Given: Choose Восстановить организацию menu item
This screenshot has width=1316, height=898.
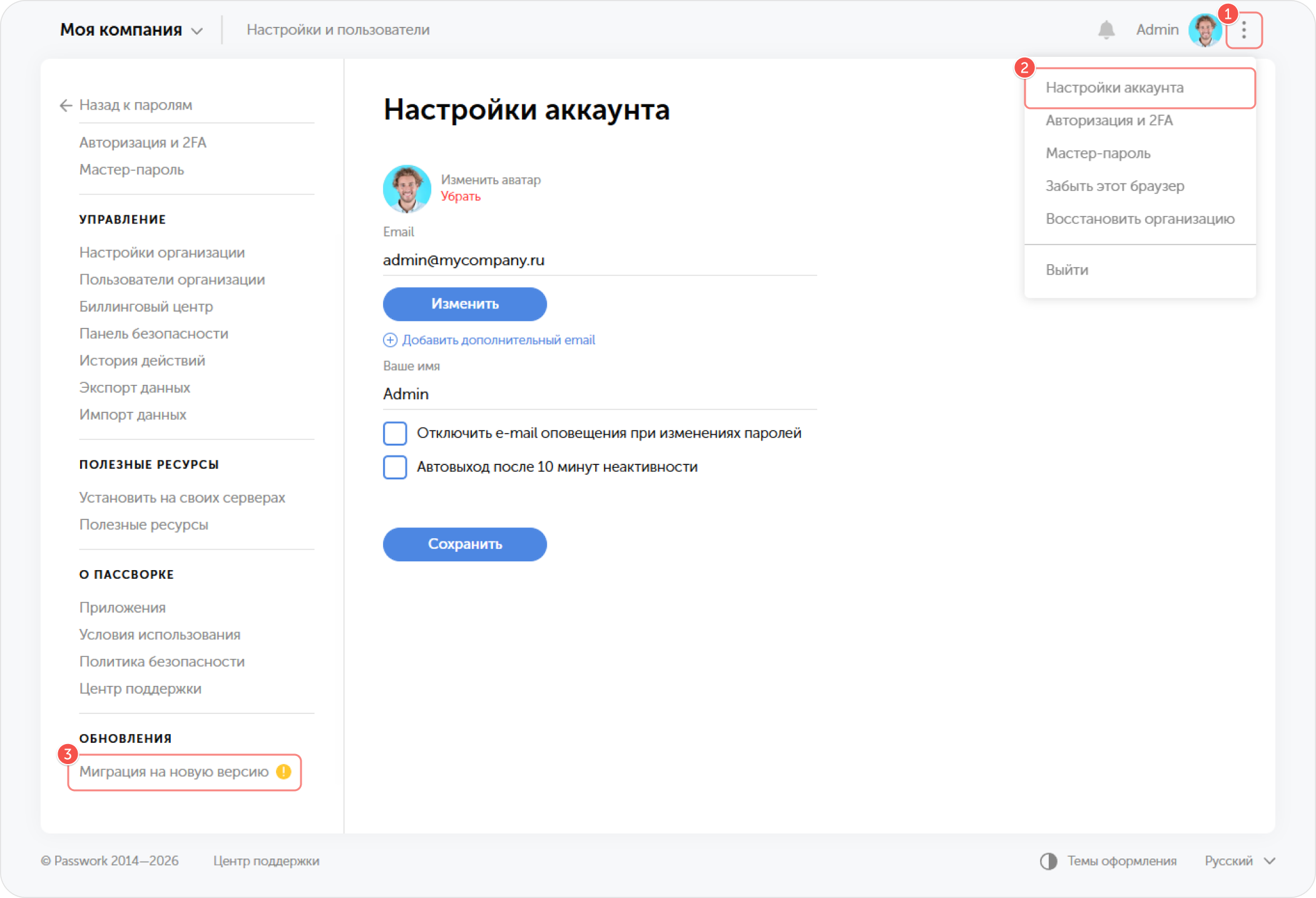Looking at the screenshot, I should (1140, 219).
